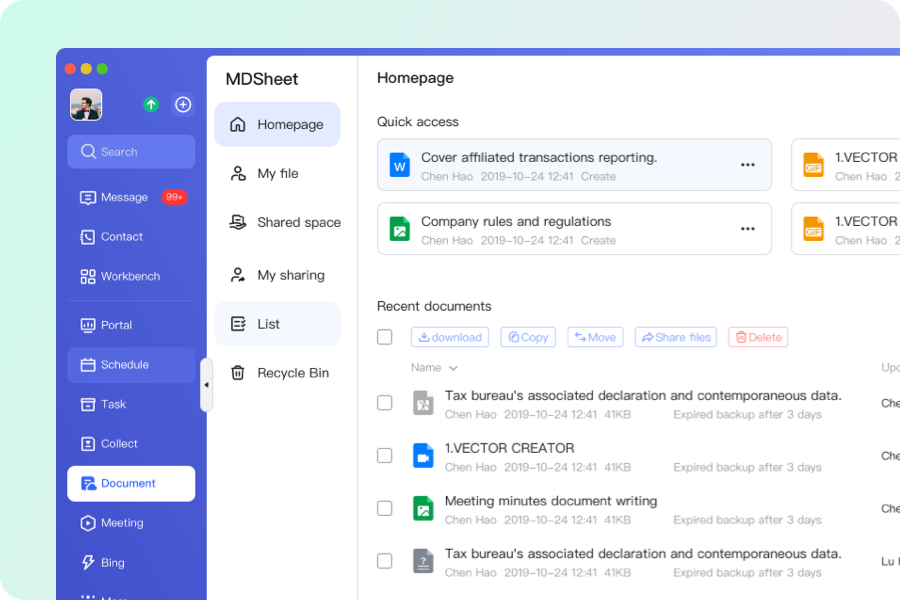Open Task in the sidebar
The width and height of the screenshot is (900, 600).
131,404
